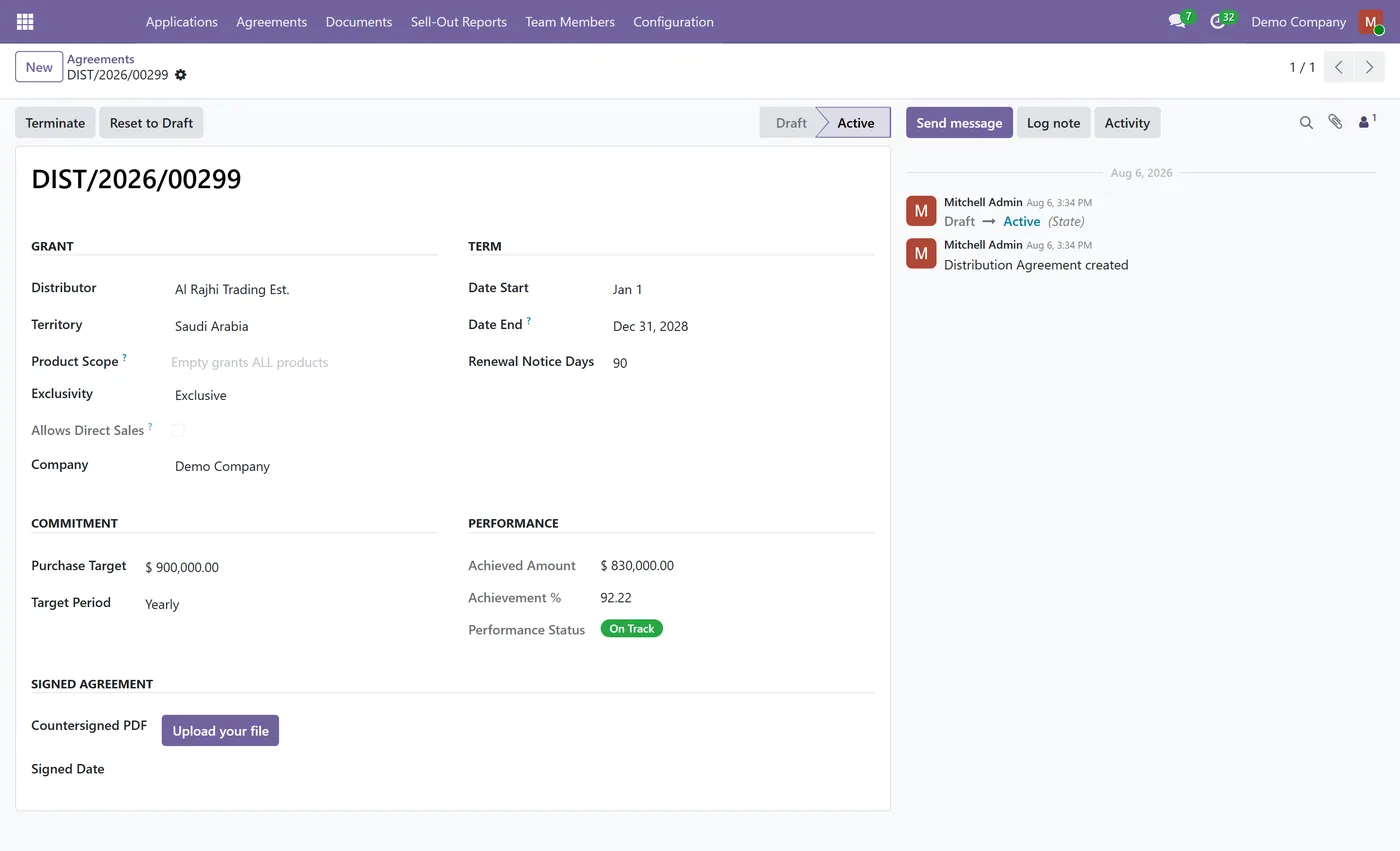The image size is (1400, 851).
Task: Click the Send message button
Action: [959, 122]
